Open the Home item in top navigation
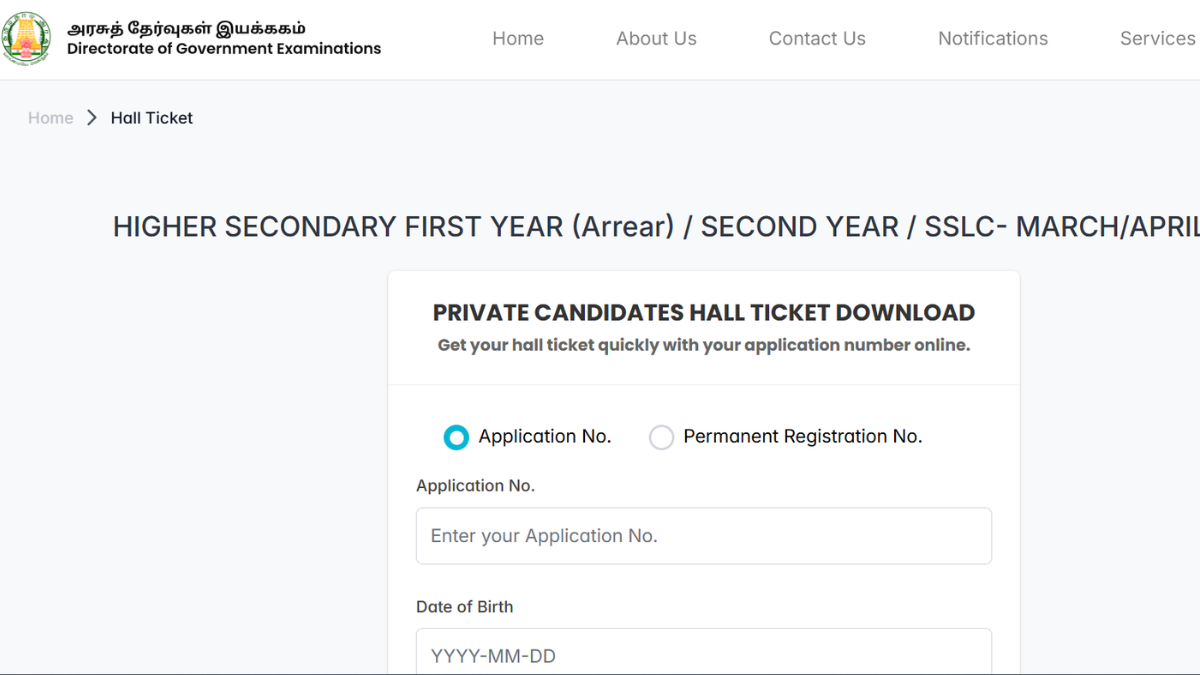The image size is (1200, 675). click(x=518, y=38)
